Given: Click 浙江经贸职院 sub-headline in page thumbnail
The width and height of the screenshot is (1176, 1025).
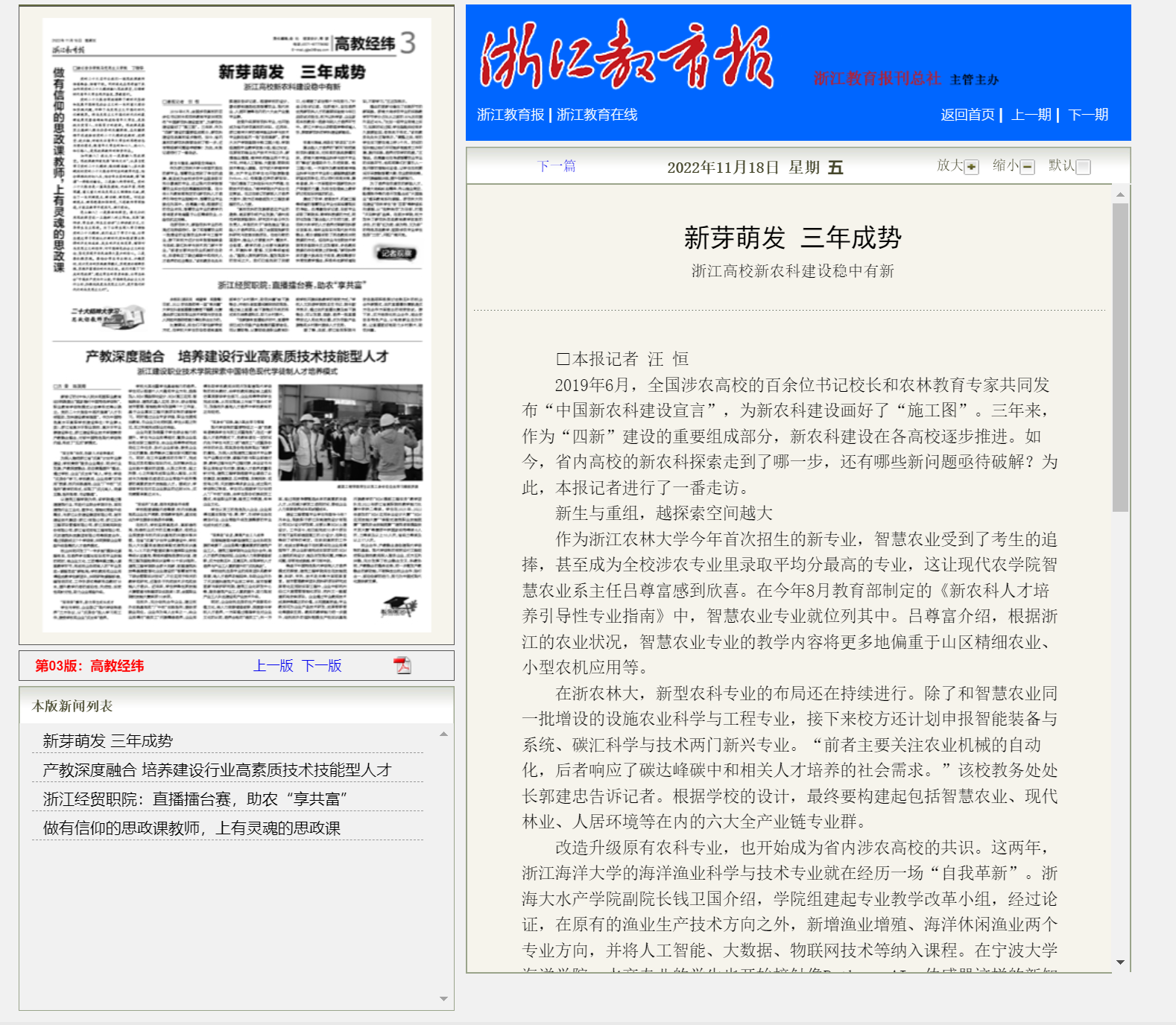Looking at the screenshot, I should [x=292, y=285].
